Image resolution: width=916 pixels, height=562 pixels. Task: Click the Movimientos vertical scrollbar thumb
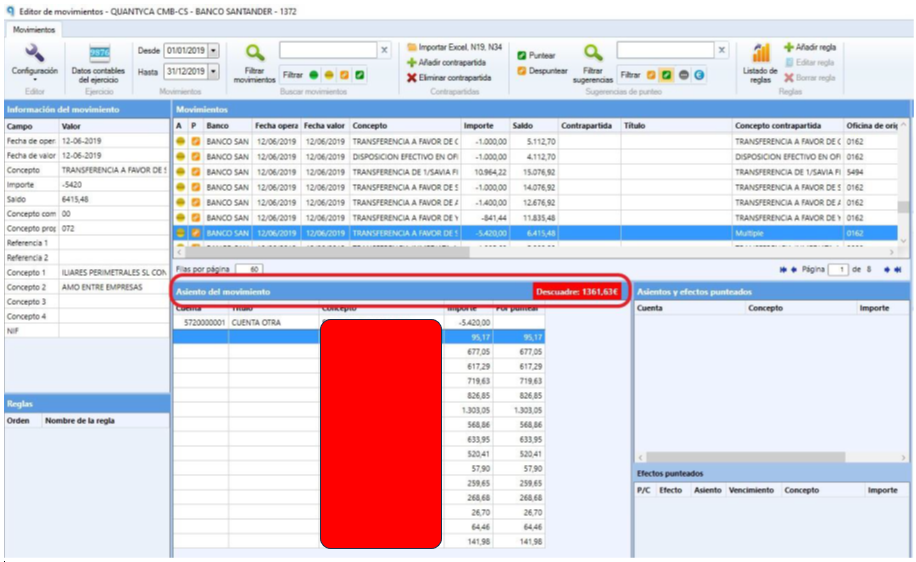click(x=903, y=207)
